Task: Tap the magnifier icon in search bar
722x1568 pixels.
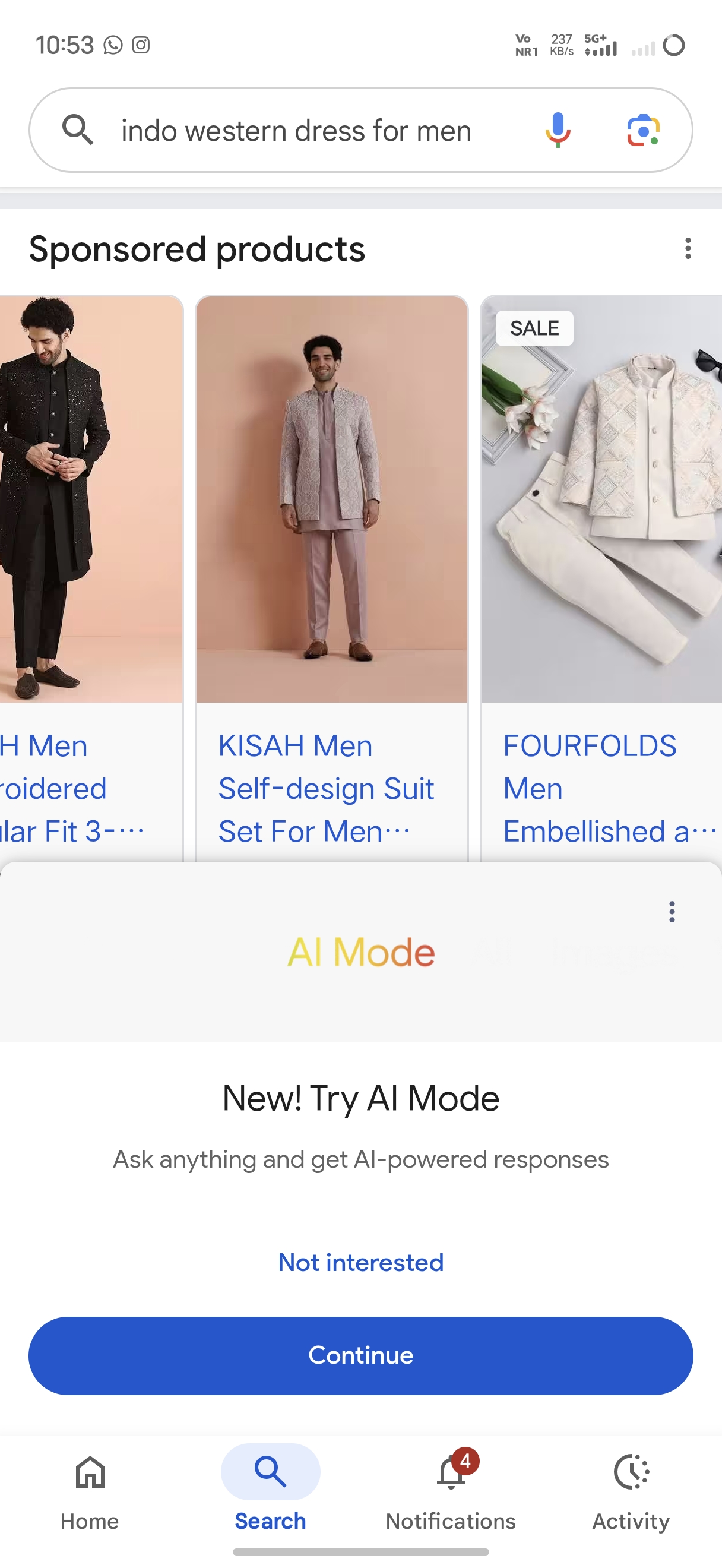Action: 78,129
